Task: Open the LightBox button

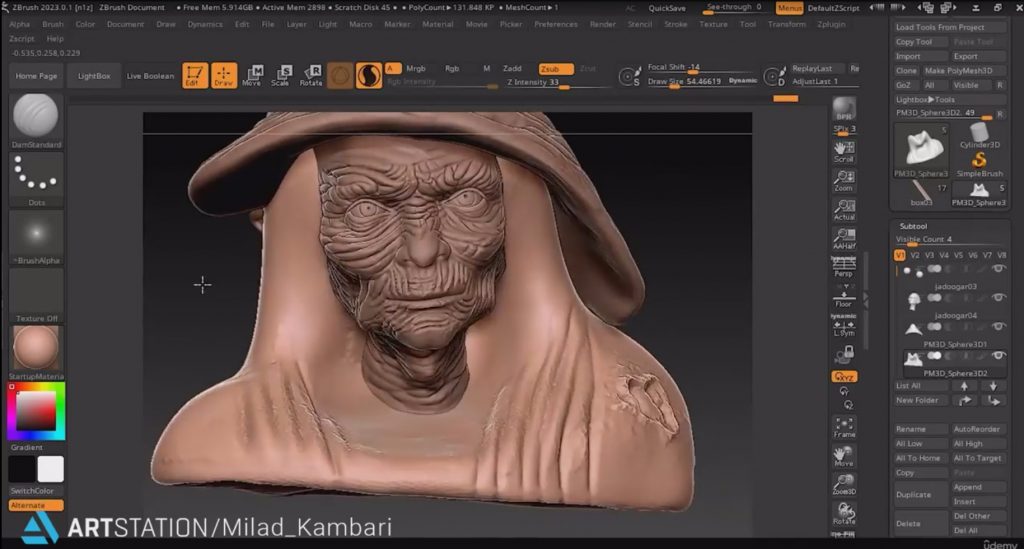Action: point(94,76)
